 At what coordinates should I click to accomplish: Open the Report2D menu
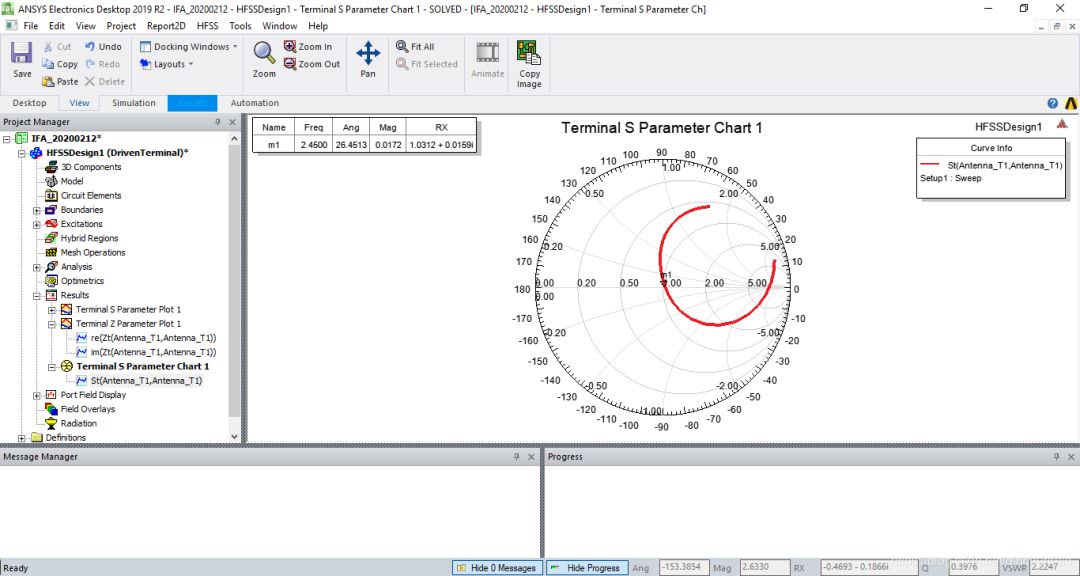click(167, 25)
